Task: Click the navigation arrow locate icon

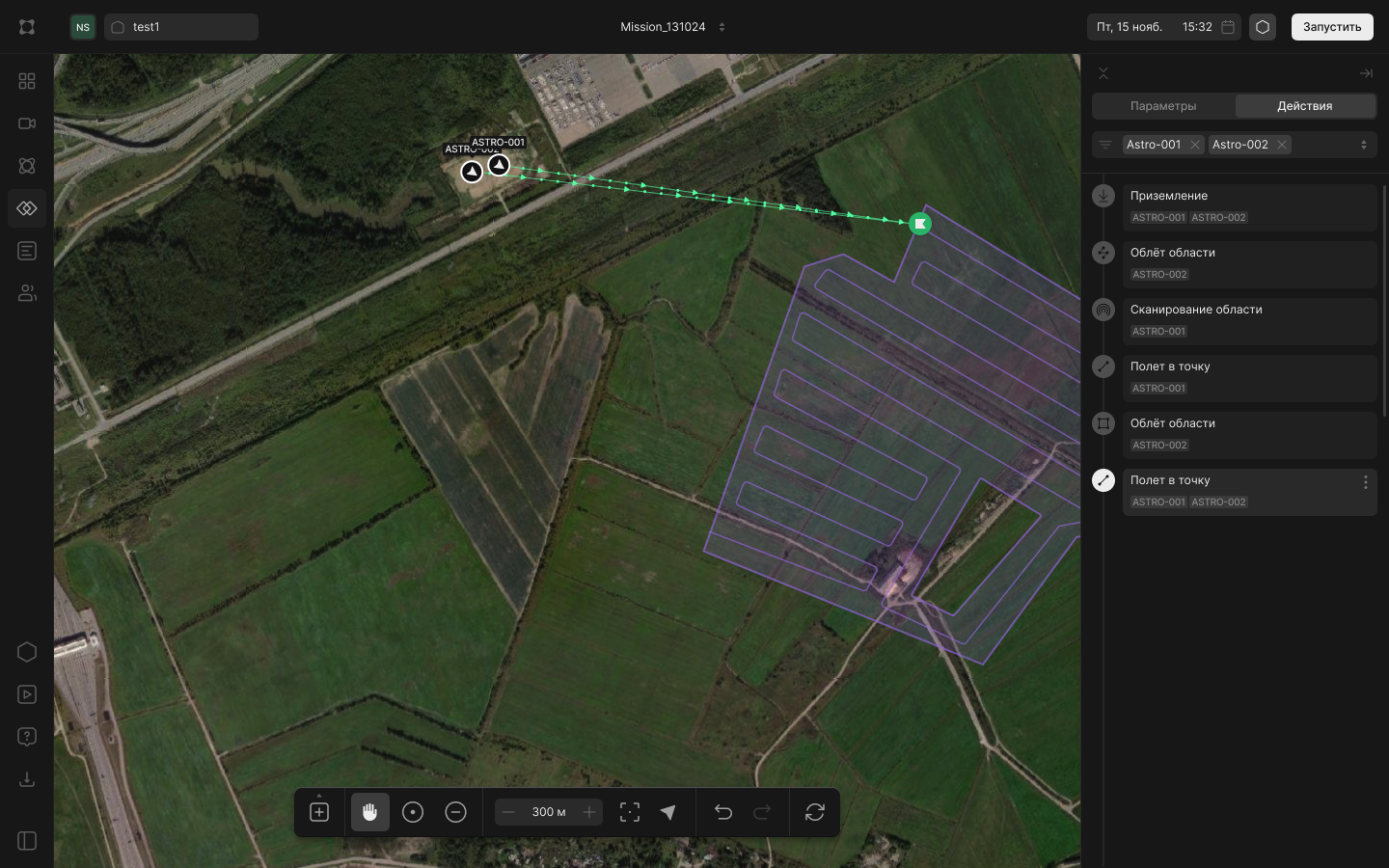Action: click(667, 812)
